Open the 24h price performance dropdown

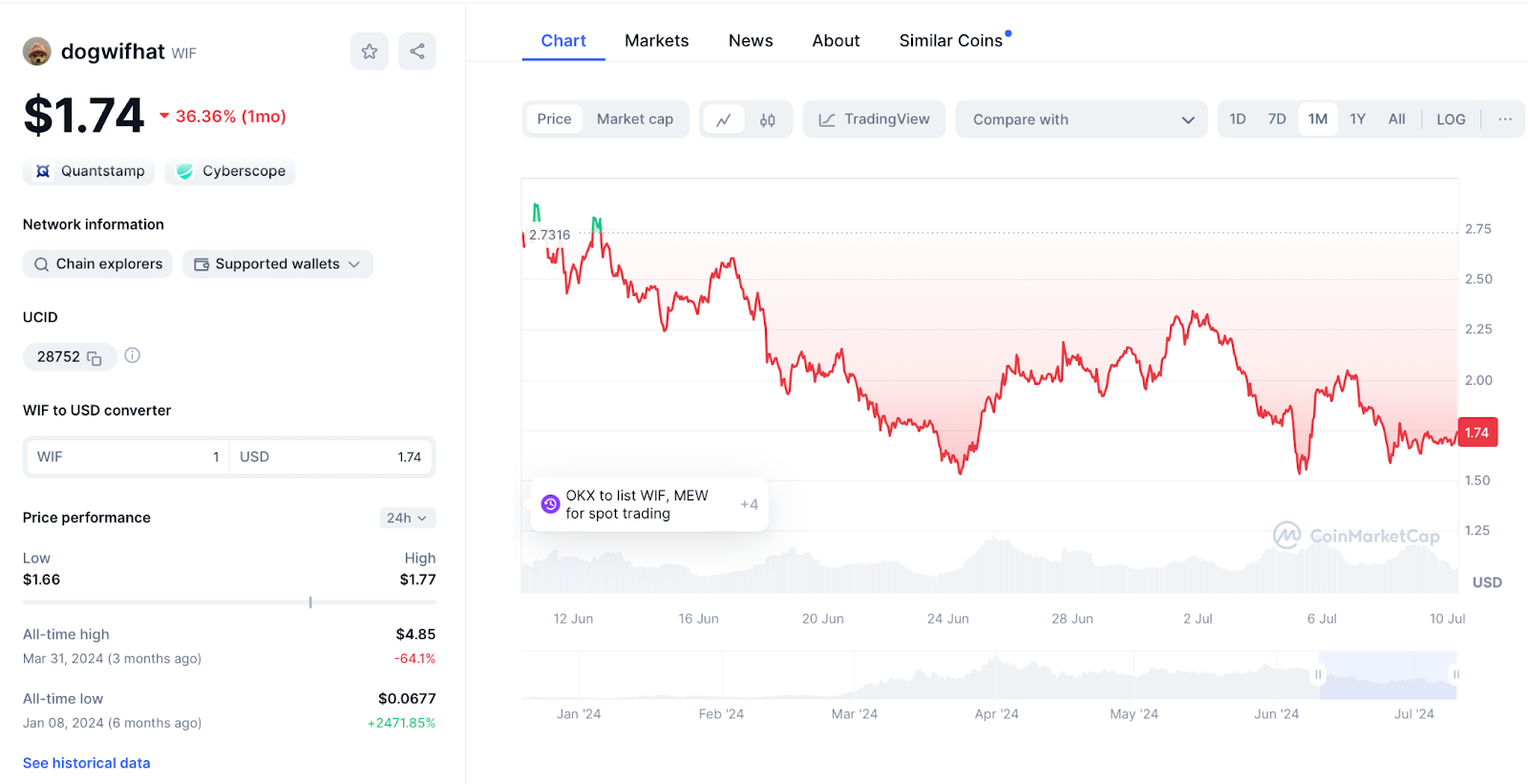tap(408, 518)
